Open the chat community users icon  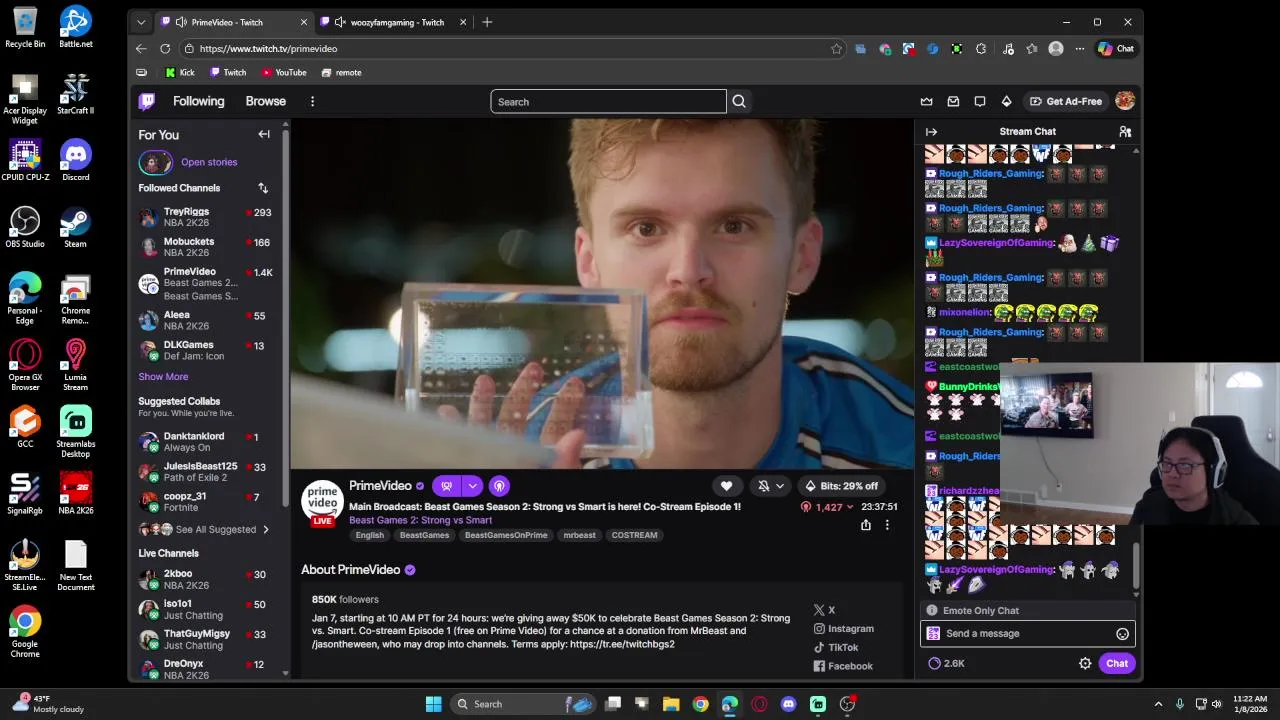click(x=1125, y=131)
